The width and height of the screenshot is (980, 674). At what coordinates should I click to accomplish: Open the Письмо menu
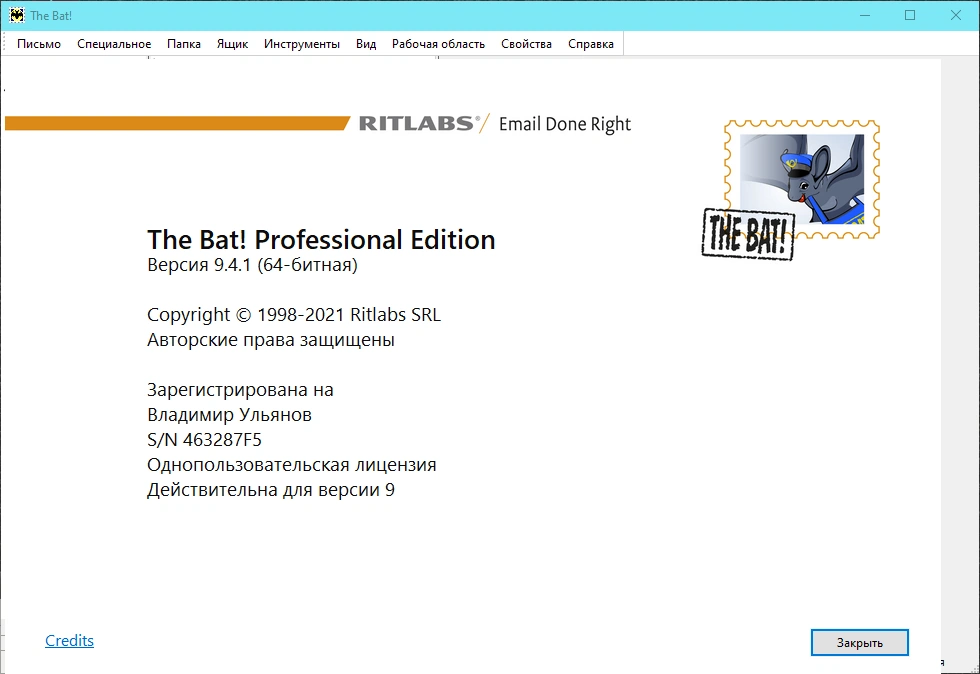click(39, 44)
